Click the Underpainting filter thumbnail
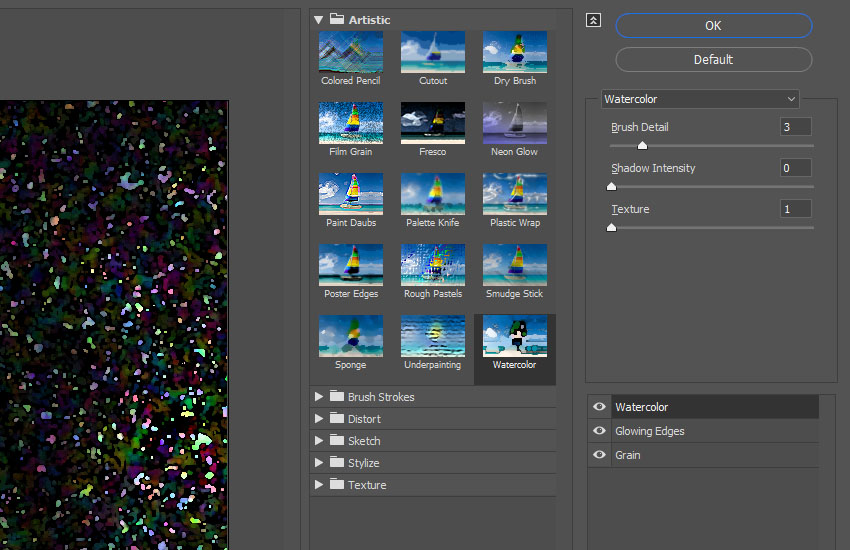Image resolution: width=850 pixels, height=550 pixels. (x=433, y=336)
